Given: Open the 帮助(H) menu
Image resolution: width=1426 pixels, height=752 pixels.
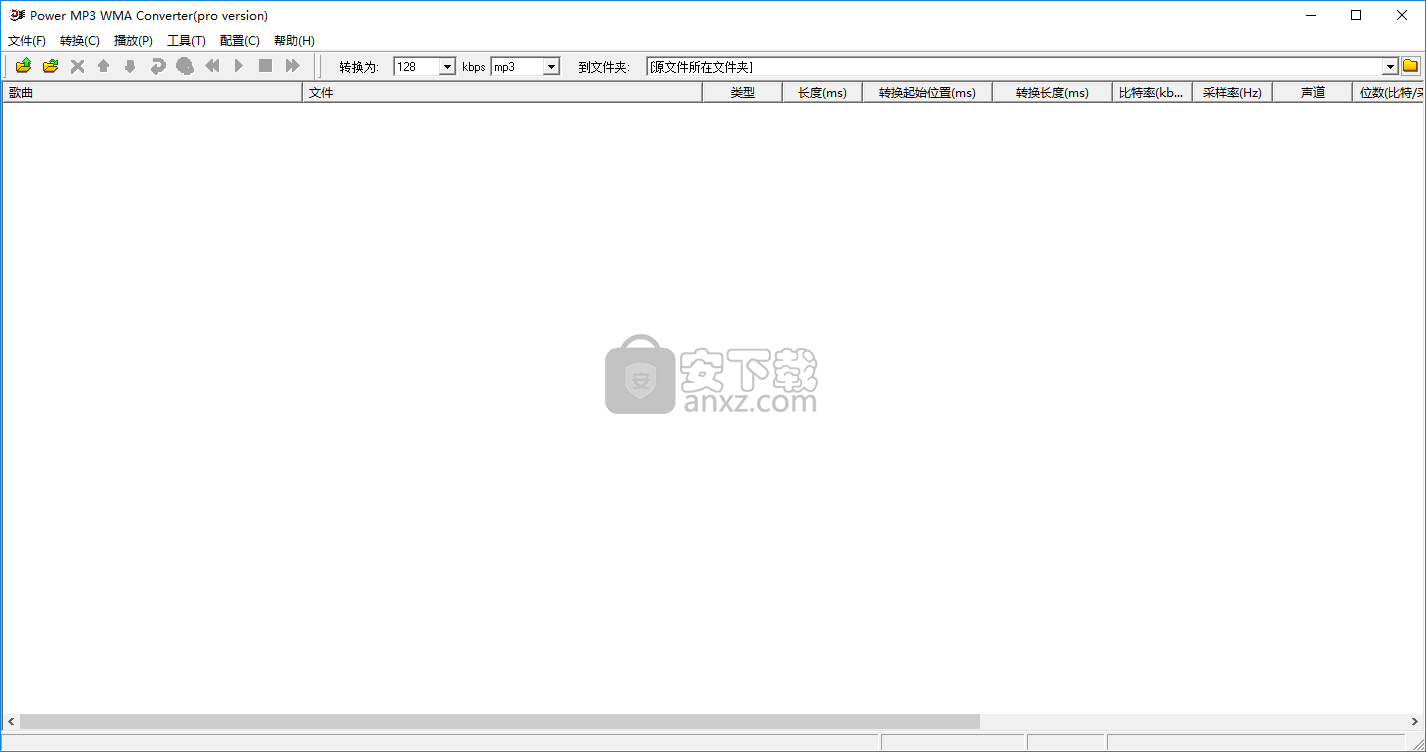Looking at the screenshot, I should coord(294,41).
